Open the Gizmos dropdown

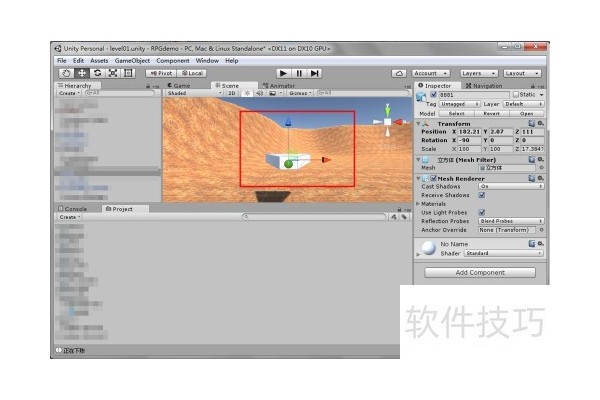[300, 93]
